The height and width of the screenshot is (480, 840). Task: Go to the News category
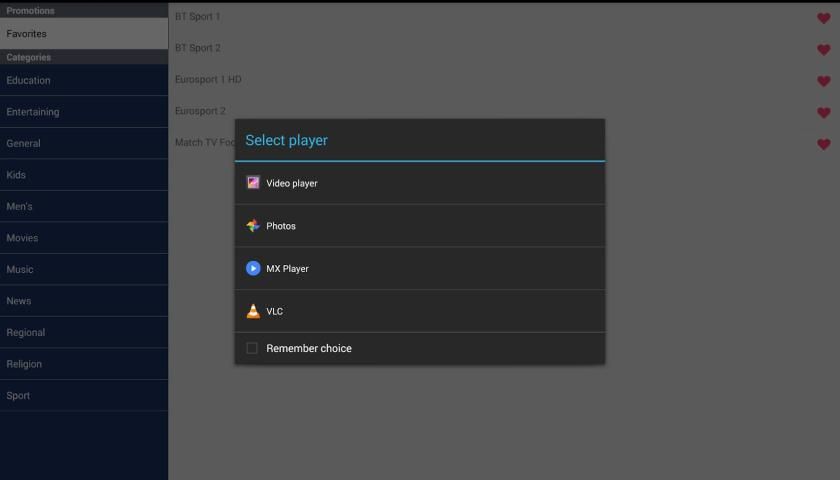(84, 301)
